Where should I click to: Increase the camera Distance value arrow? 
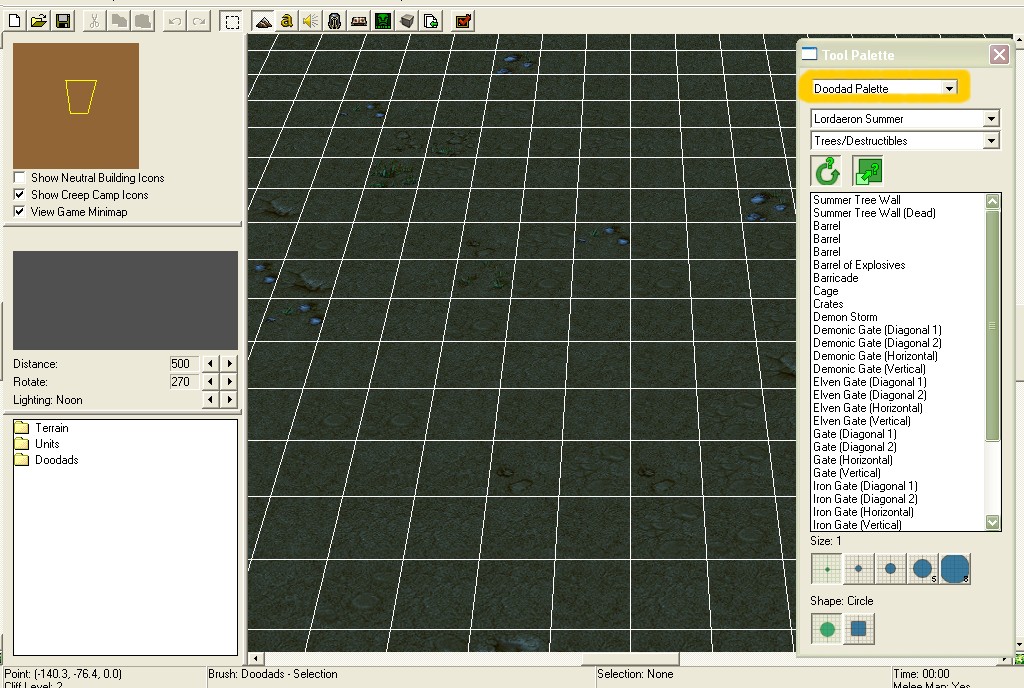(x=229, y=364)
